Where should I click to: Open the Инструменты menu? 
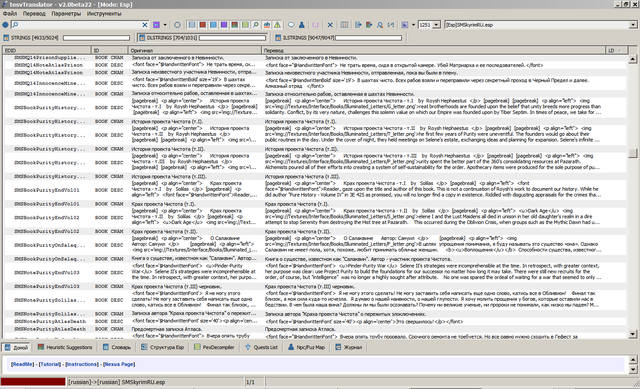[104, 13]
